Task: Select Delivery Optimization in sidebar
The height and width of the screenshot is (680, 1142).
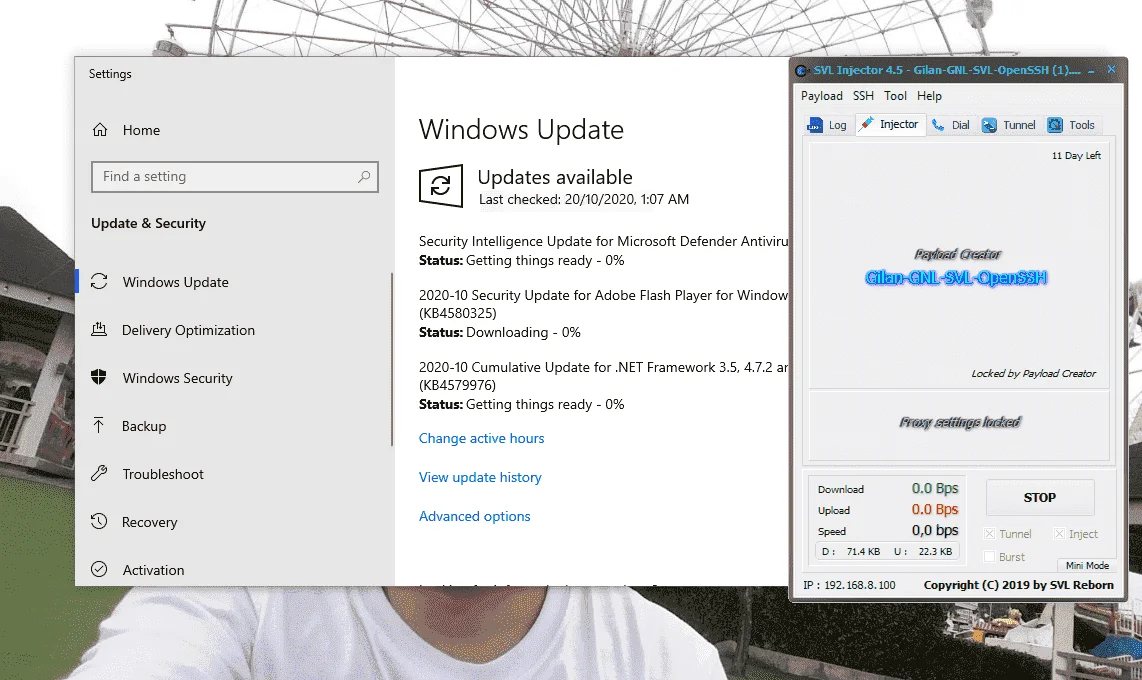Action: (188, 330)
